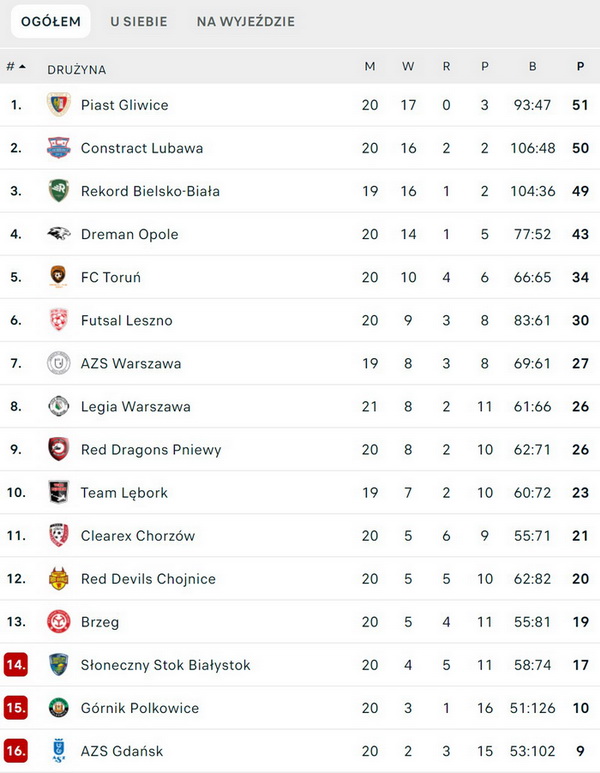The image size is (600, 773).
Task: Click the Futsal Leszno crest
Action: (59, 320)
